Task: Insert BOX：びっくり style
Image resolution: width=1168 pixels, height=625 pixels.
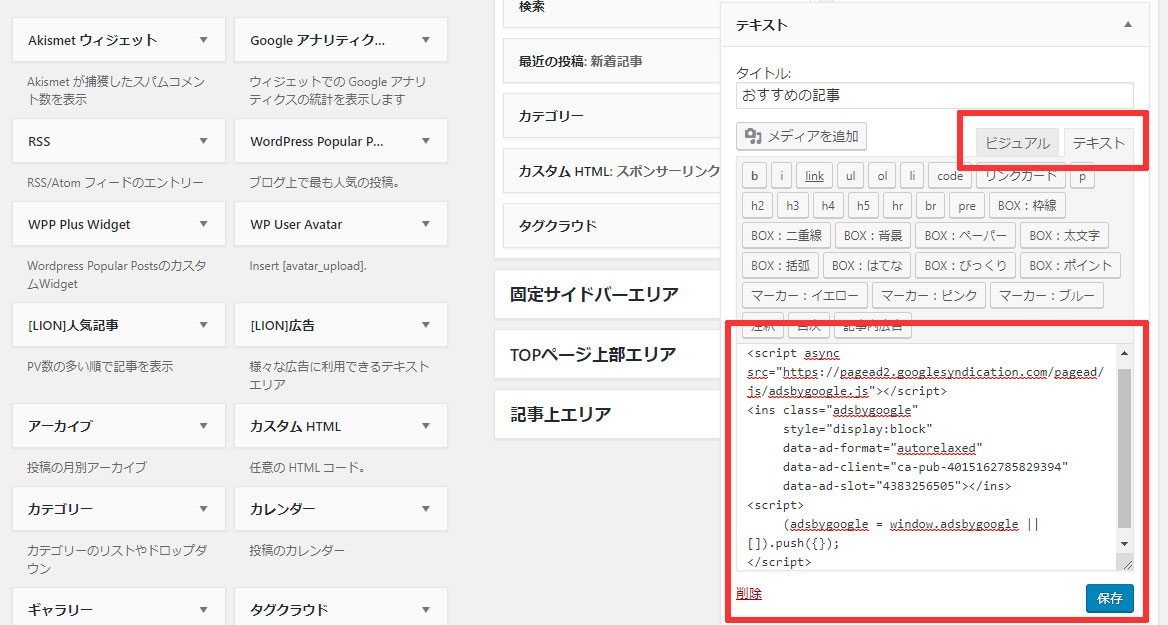Action: [x=965, y=265]
